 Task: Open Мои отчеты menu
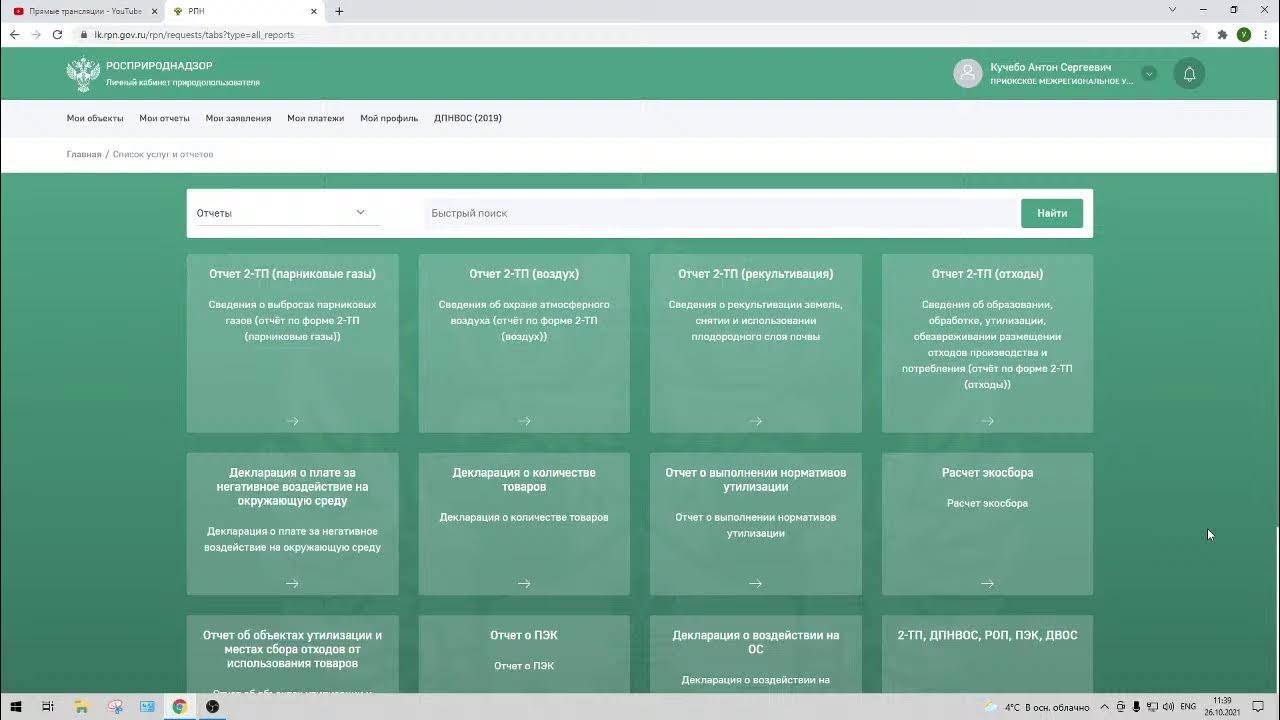[164, 118]
